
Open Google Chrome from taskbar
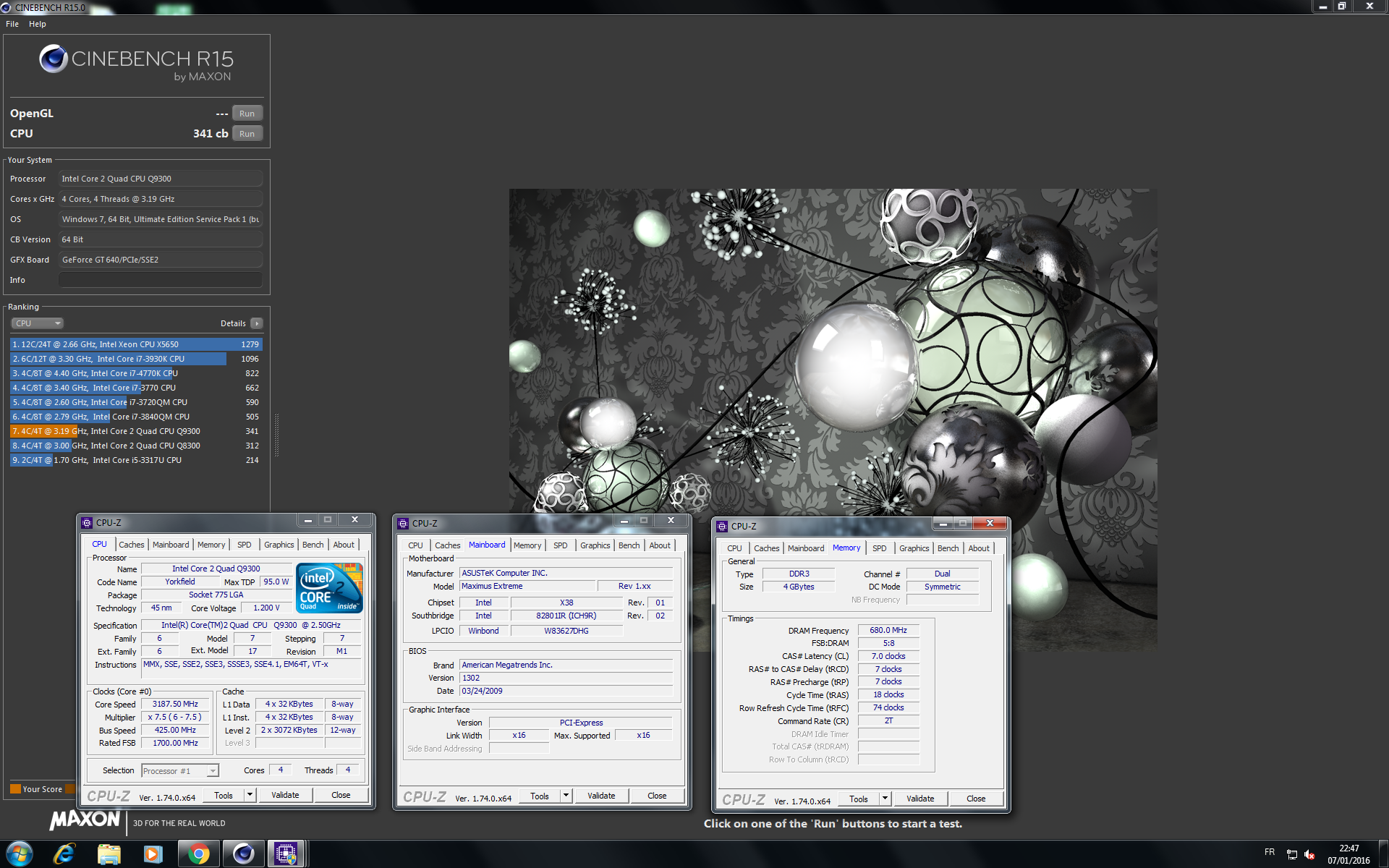[198, 854]
